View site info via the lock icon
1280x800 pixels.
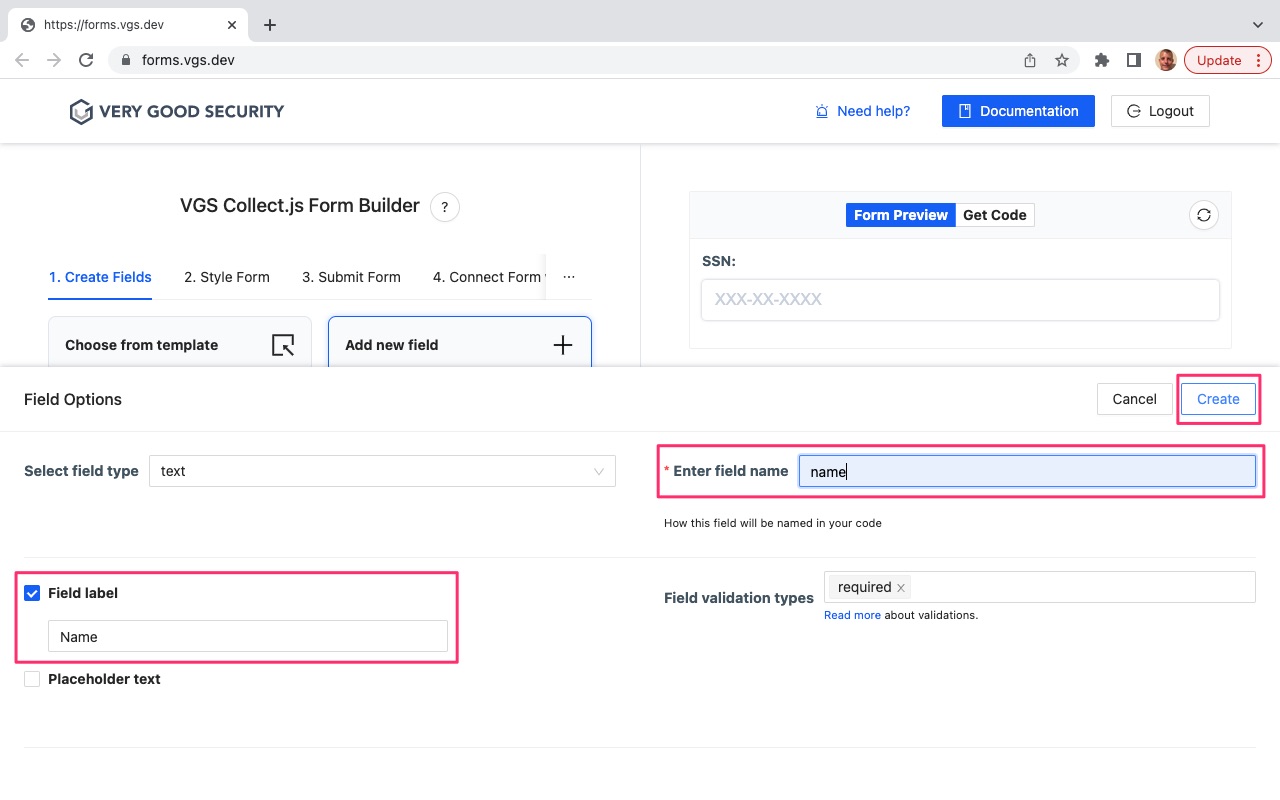tap(126, 60)
